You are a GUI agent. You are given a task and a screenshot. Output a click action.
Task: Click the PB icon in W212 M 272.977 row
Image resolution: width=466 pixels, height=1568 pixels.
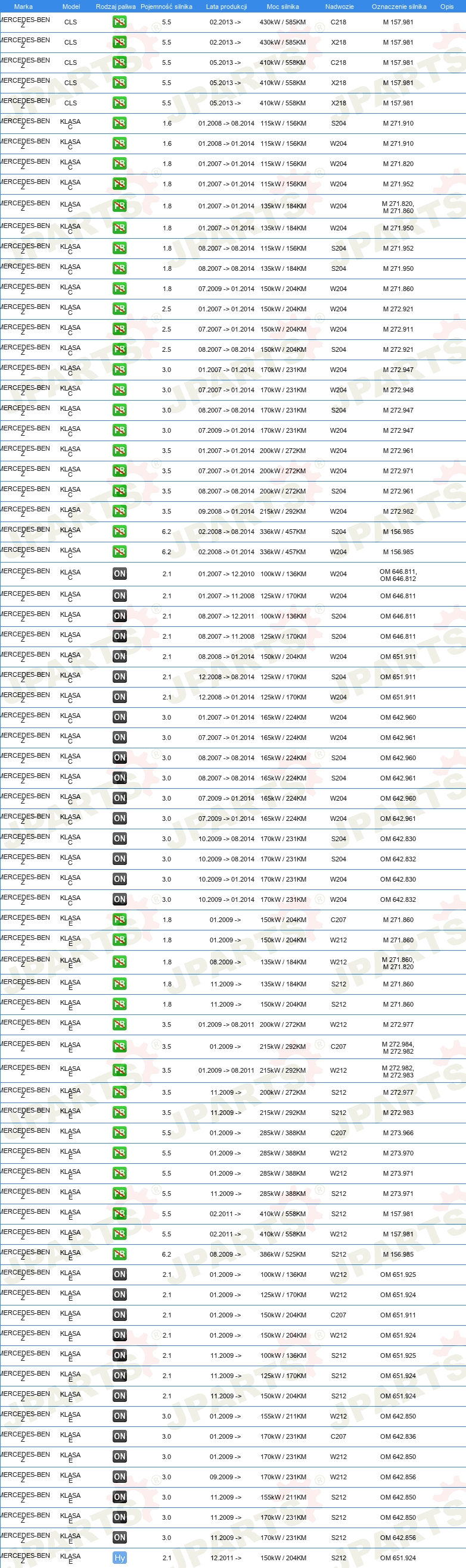(x=119, y=1025)
